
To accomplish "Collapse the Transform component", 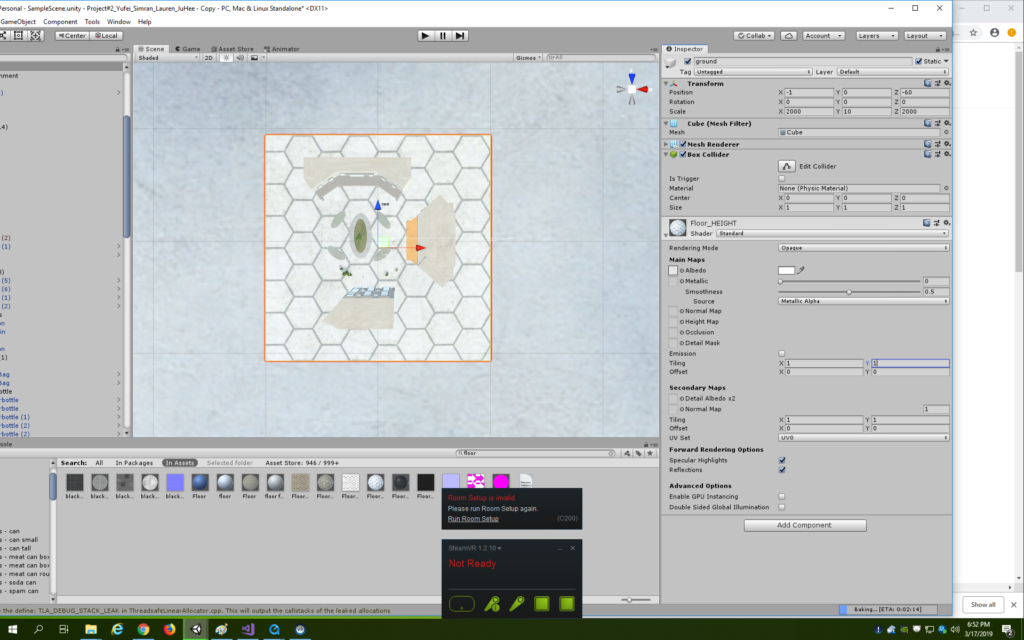I will (666, 84).
